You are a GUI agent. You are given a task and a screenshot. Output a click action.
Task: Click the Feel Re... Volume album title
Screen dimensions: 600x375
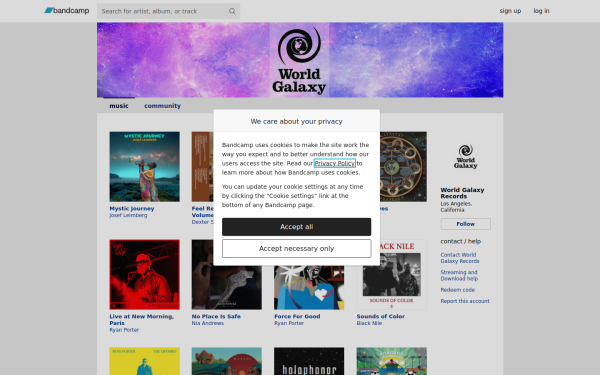point(202,212)
